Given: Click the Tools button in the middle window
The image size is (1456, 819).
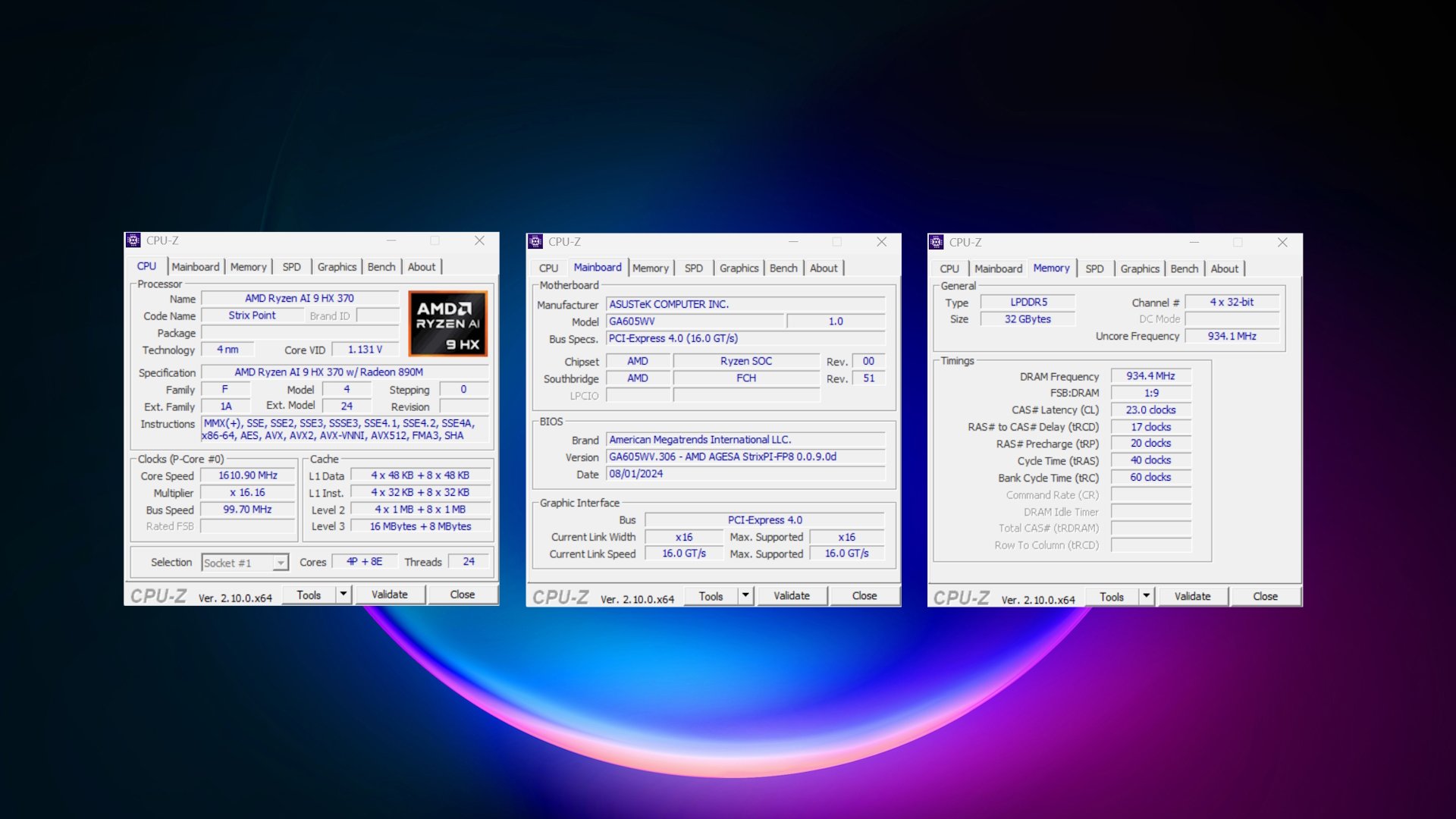Looking at the screenshot, I should click(x=711, y=596).
